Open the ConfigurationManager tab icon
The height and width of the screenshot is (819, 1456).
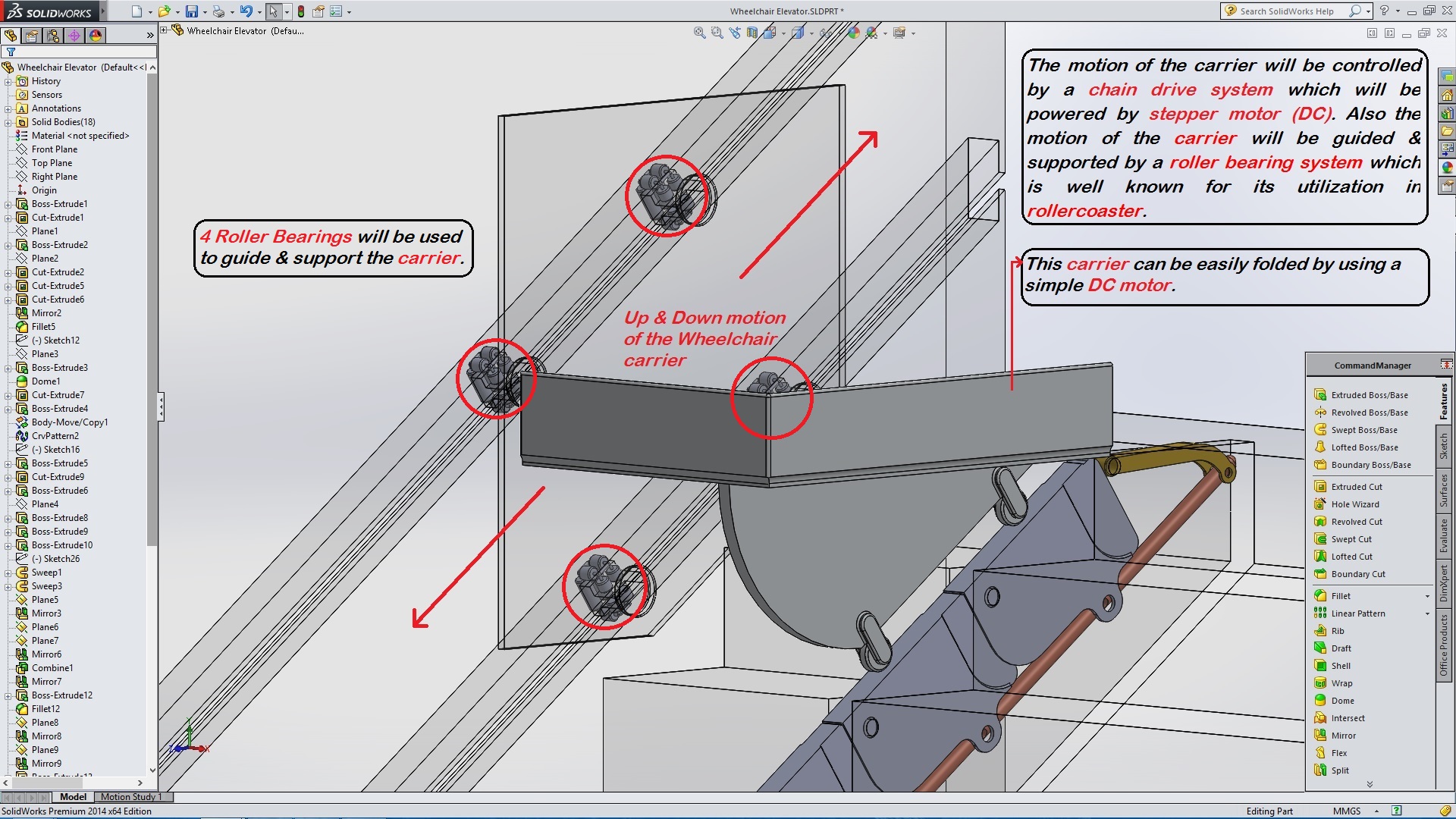pyautogui.click(x=52, y=36)
